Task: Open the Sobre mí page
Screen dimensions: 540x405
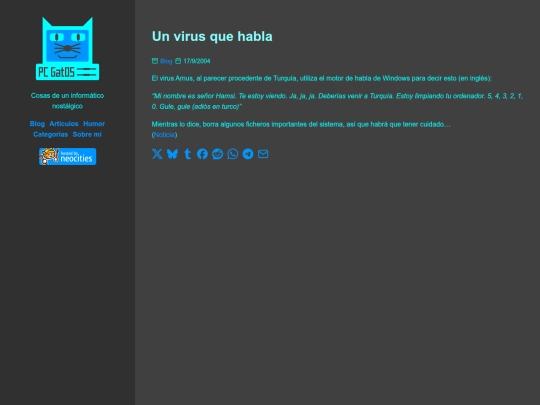Action: [x=87, y=134]
